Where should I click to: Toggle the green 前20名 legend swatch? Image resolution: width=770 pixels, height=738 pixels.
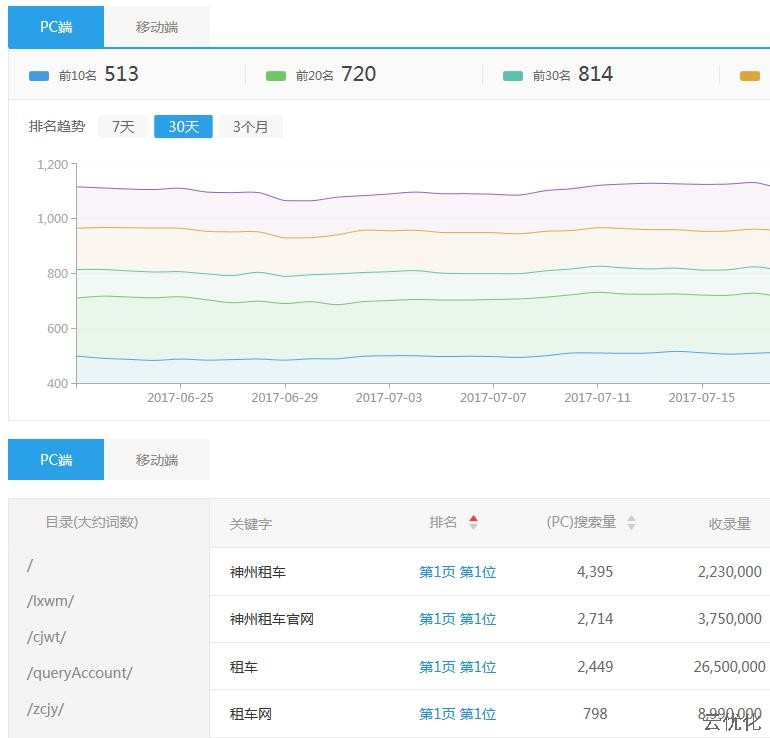click(276, 76)
